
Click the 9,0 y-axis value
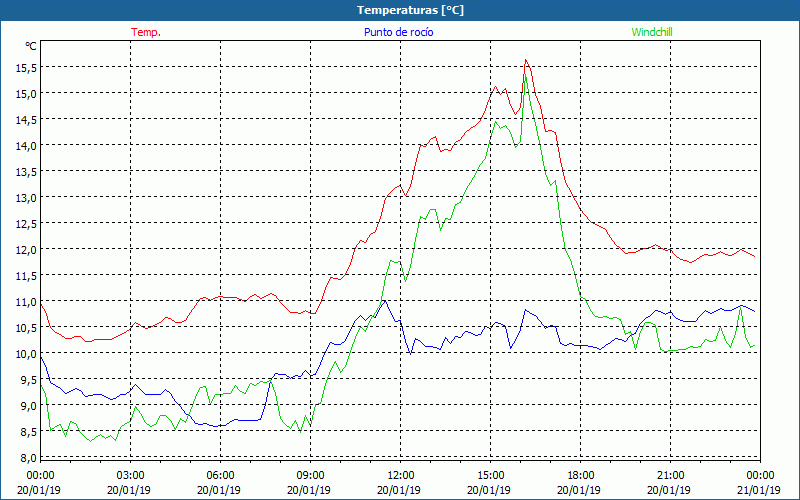pos(28,406)
